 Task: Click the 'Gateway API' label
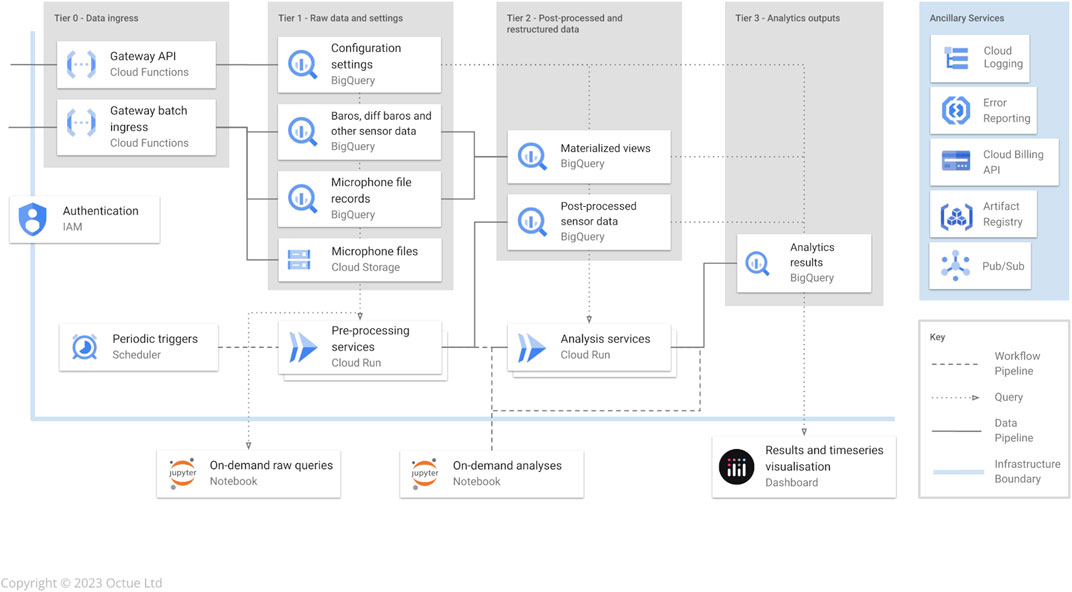143,56
